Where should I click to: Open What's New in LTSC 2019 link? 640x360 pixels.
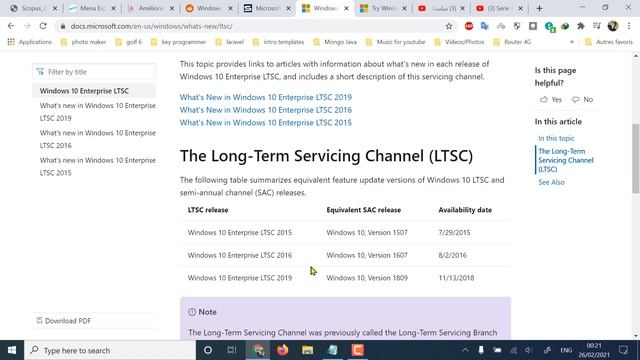click(x=266, y=97)
